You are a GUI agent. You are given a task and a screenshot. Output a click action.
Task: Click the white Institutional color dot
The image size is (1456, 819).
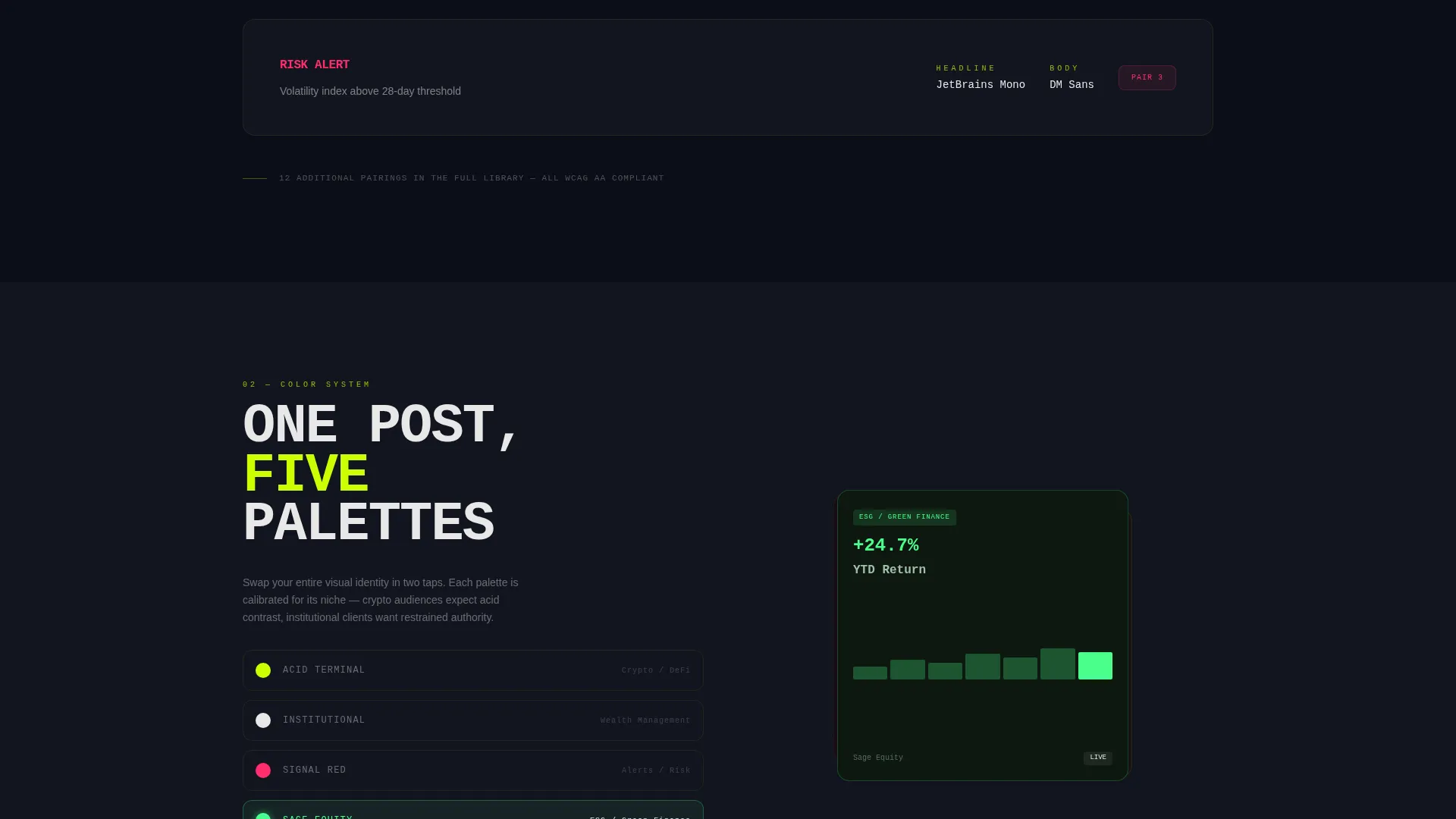[x=263, y=720]
